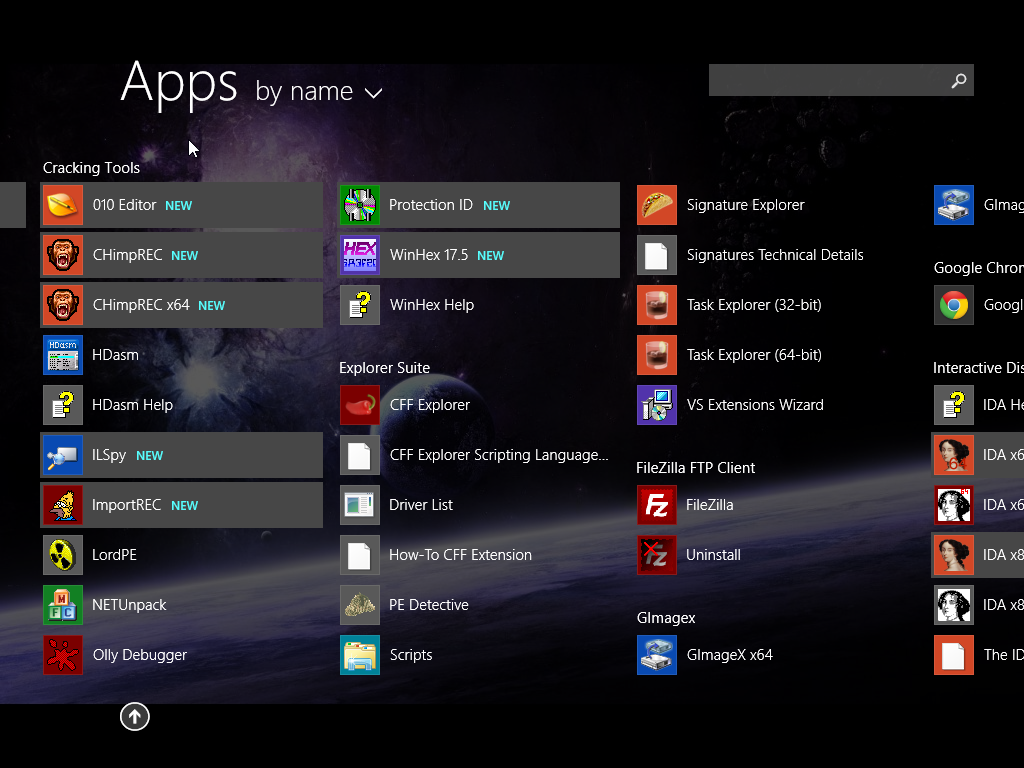
Task: Launch WinHex 17.5 icon
Action: pyautogui.click(x=360, y=255)
